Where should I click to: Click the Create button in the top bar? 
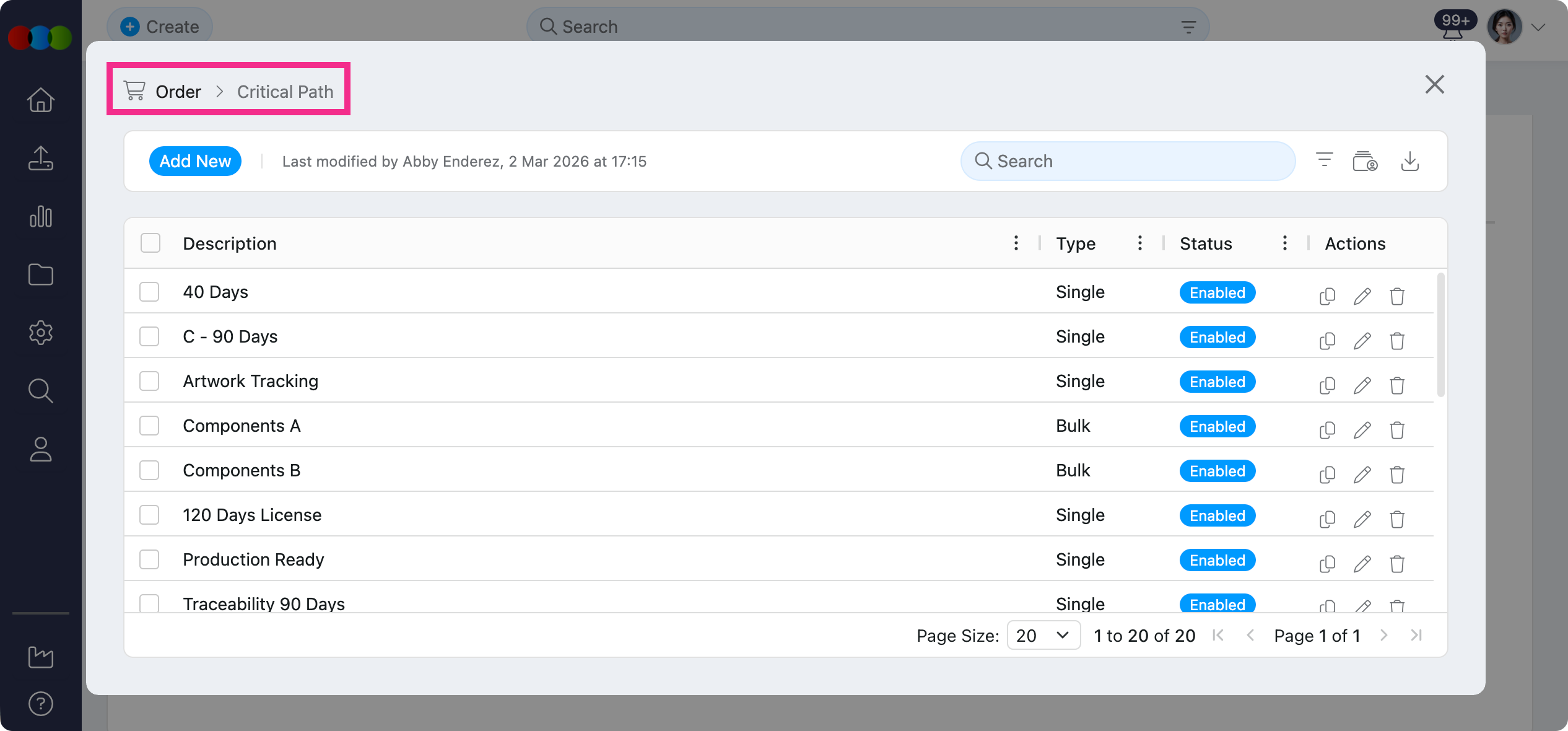pos(160,27)
